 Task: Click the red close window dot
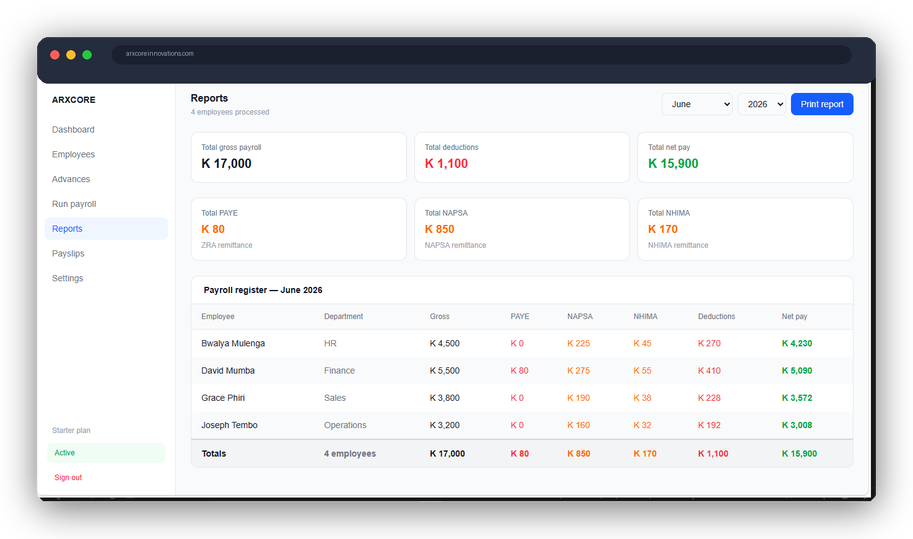55,55
